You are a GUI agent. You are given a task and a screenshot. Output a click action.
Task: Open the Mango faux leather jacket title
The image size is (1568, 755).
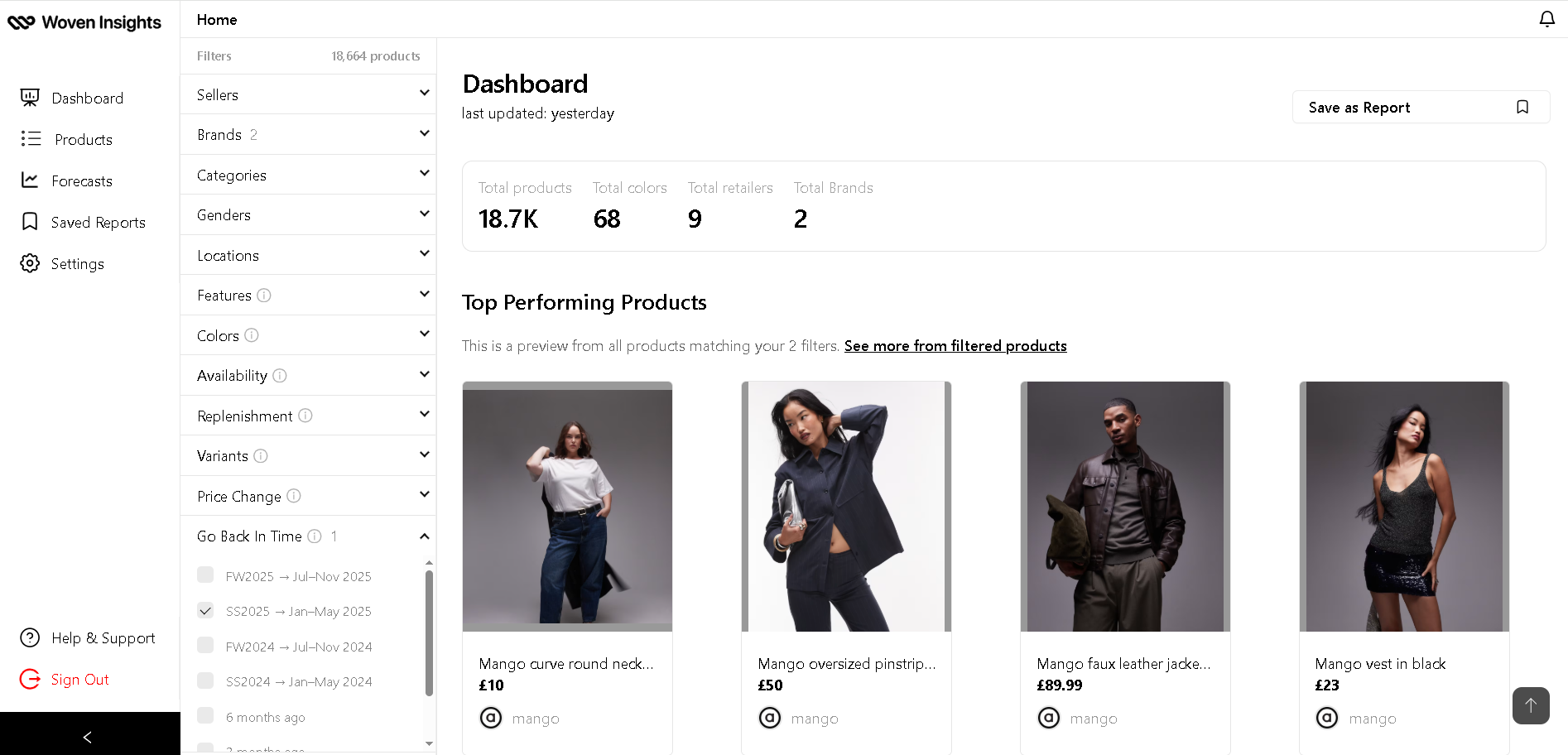click(x=1123, y=663)
